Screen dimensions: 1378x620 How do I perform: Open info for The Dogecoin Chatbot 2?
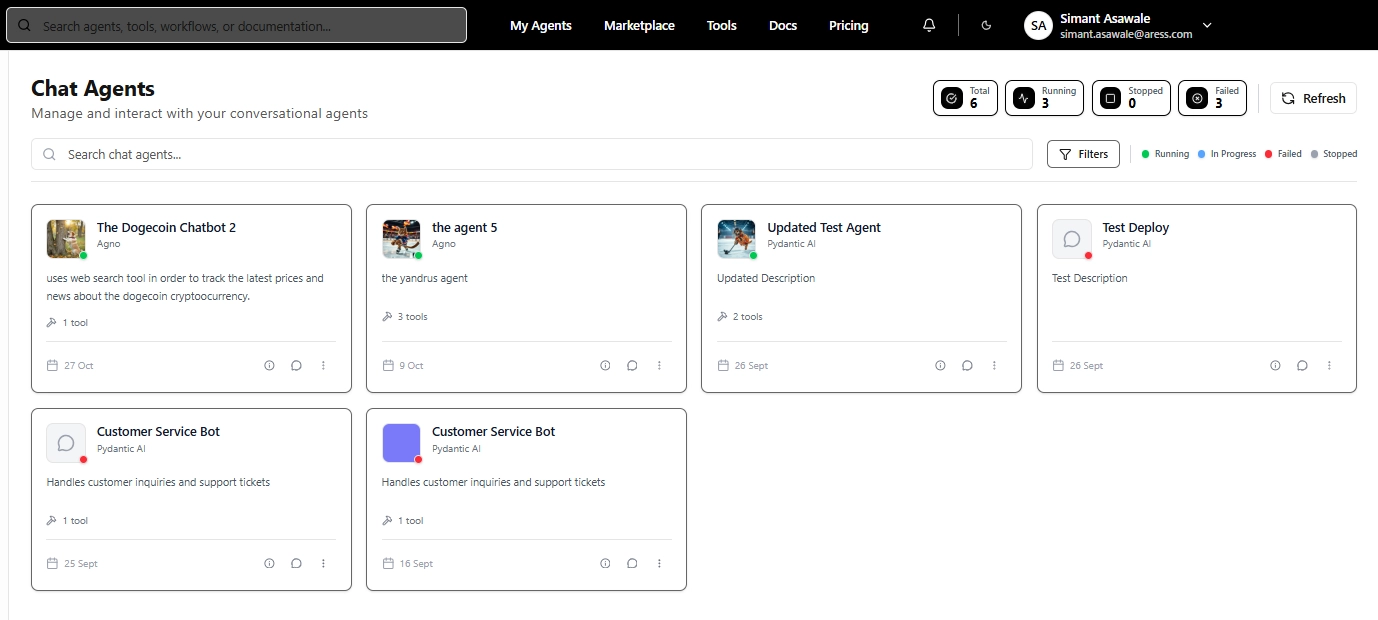(269, 366)
